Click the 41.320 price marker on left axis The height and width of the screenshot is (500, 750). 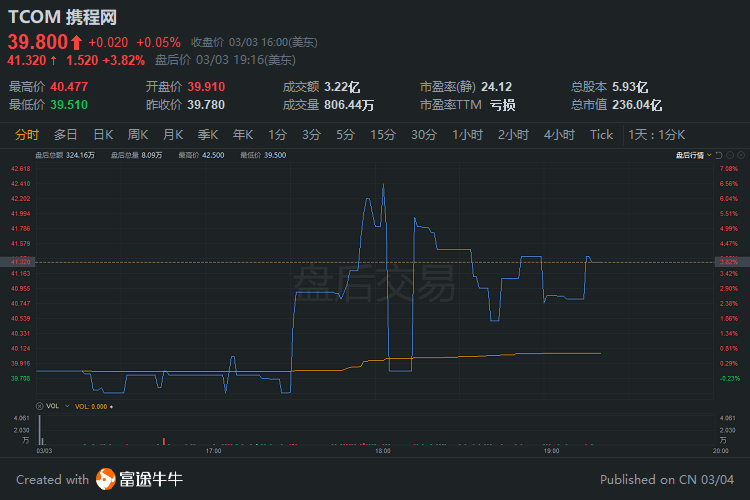(17, 262)
